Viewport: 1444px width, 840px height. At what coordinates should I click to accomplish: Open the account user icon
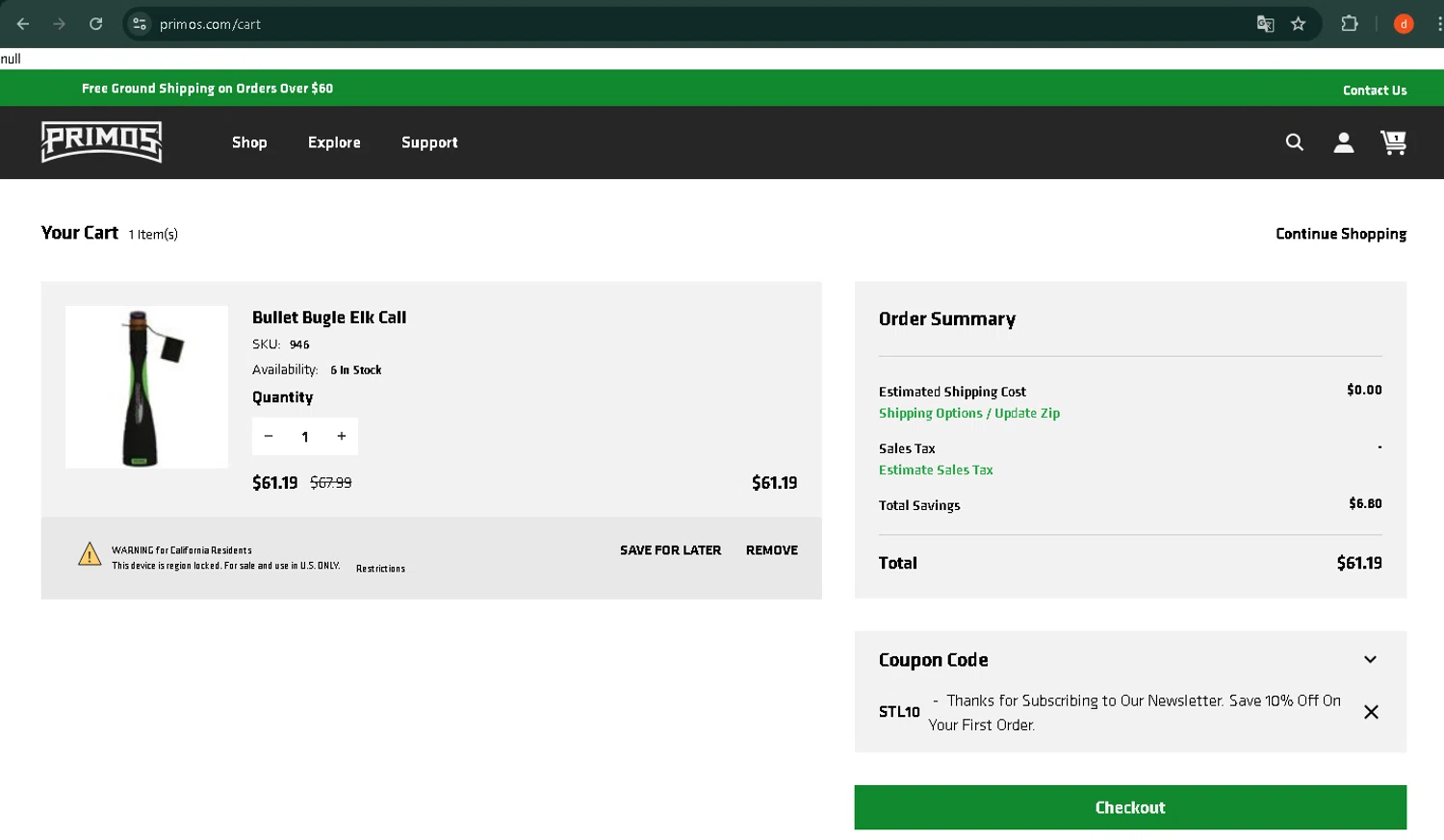(1344, 142)
